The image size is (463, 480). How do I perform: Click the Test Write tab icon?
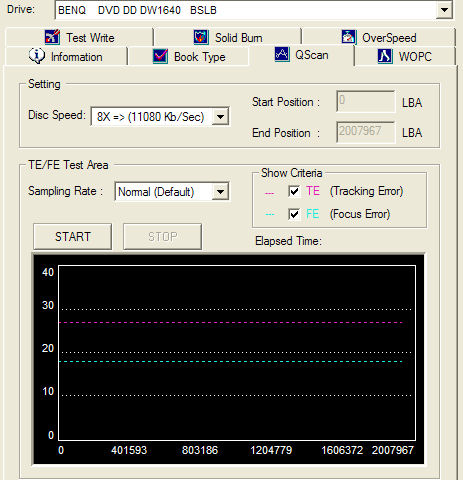tap(52, 37)
